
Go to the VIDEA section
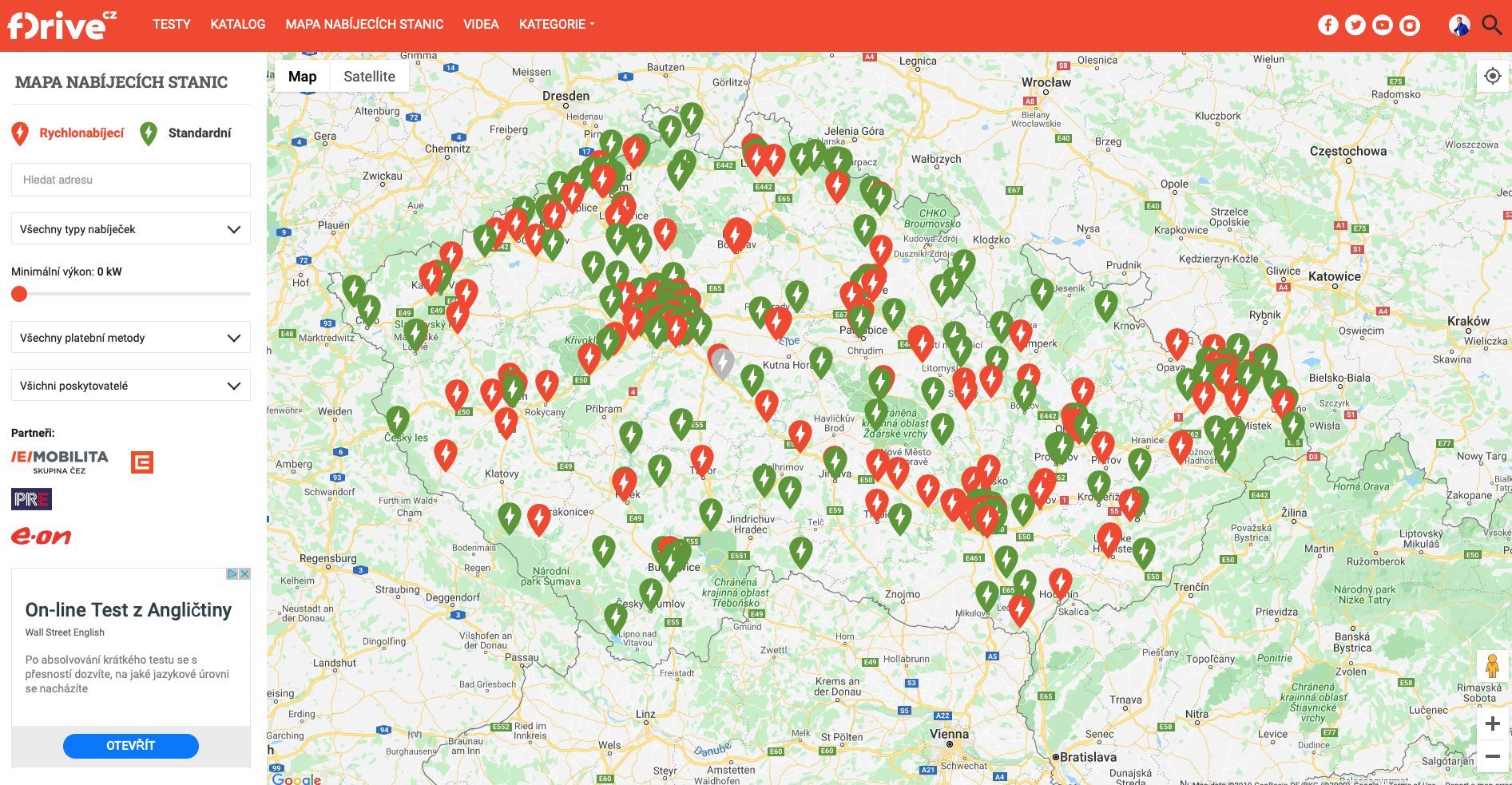click(481, 24)
